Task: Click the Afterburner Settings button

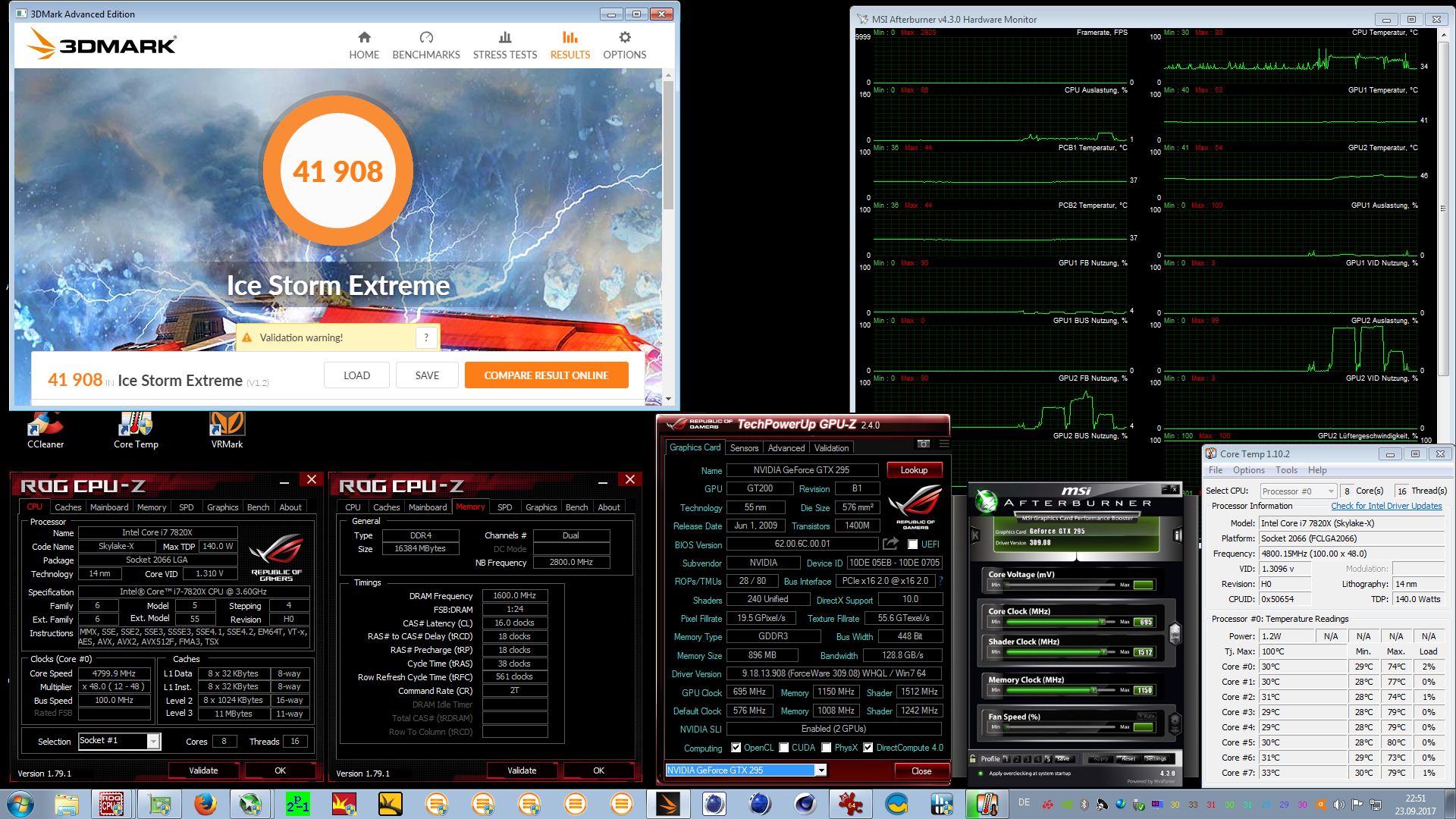Action: pyautogui.click(x=1155, y=758)
